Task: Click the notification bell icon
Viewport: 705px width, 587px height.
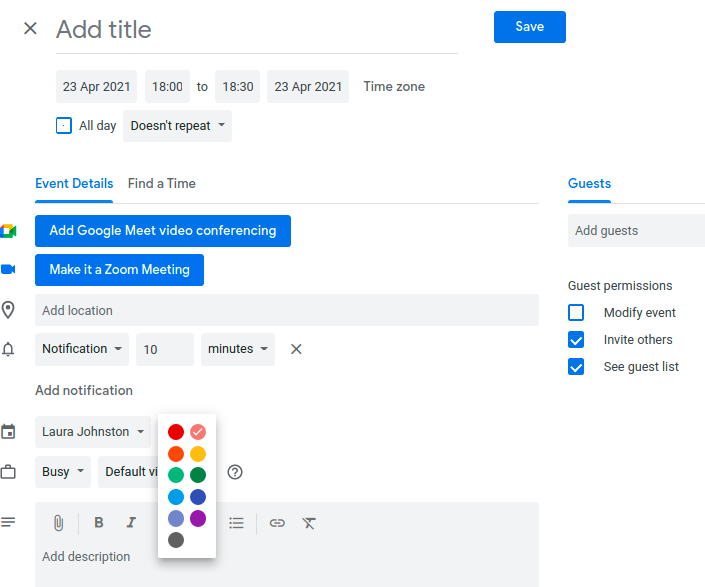Action: click(x=8, y=349)
